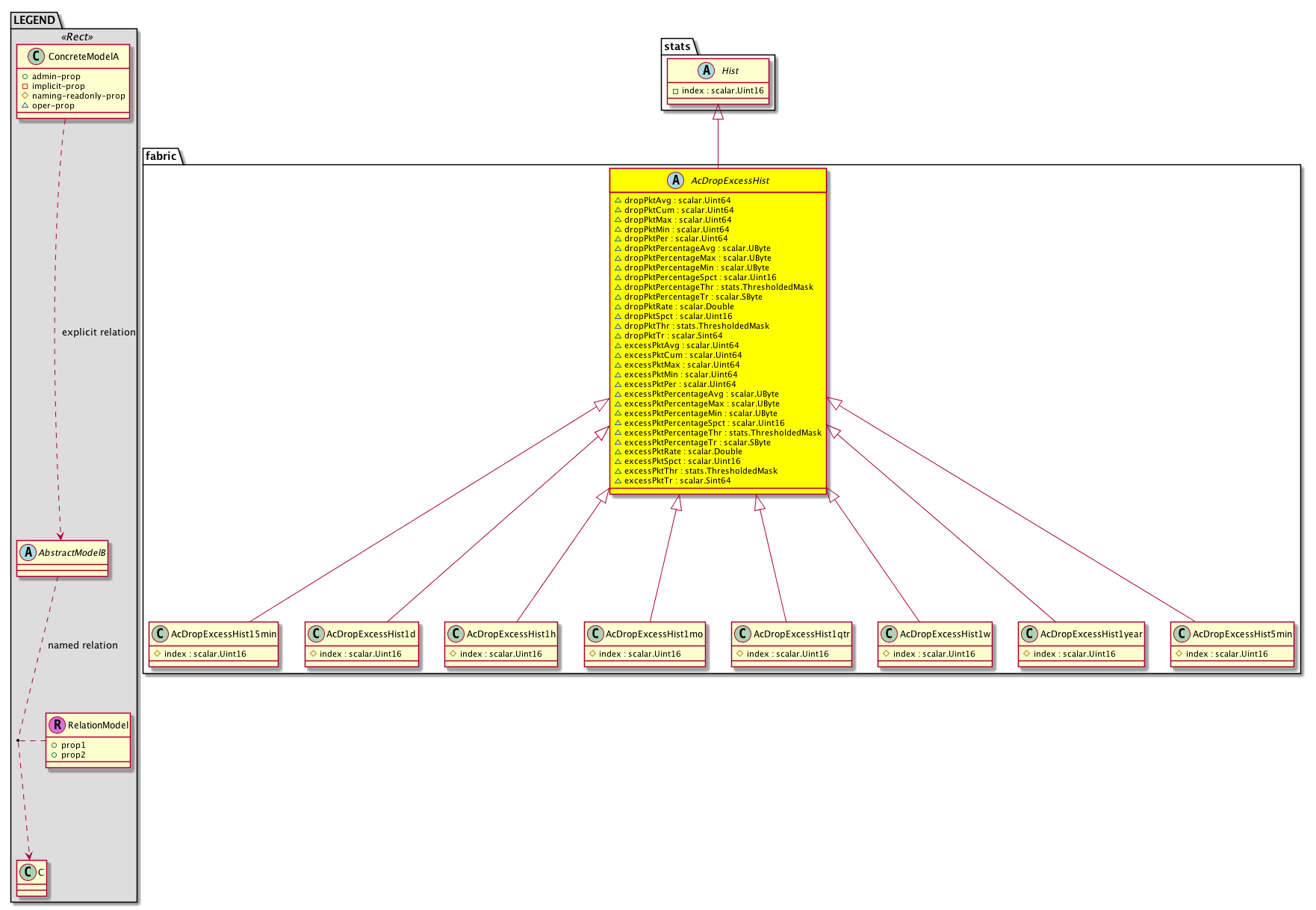Select the 'fabric' package tab label
The height and width of the screenshot is (910, 1316).
[x=161, y=156]
